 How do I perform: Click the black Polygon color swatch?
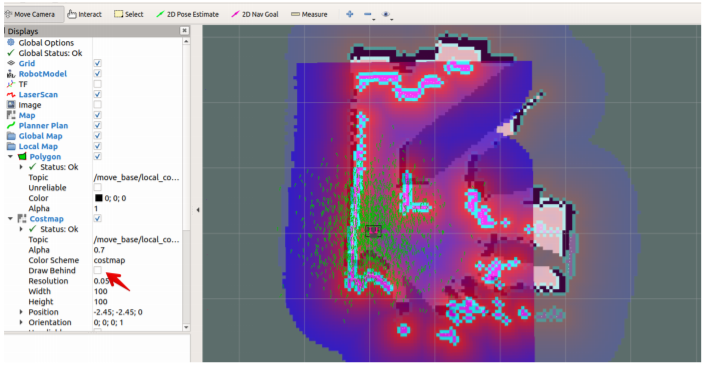(x=99, y=198)
